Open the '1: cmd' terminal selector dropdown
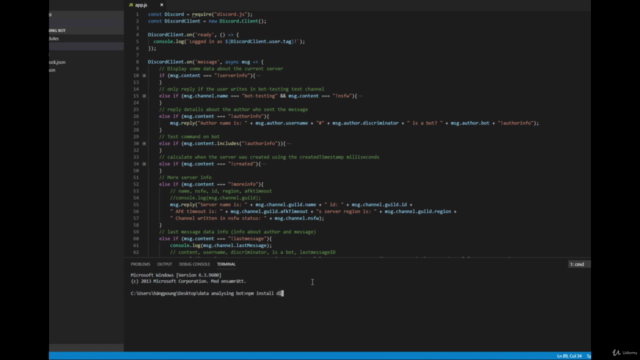Image resolution: width=640 pixels, height=360 pixels. point(579,264)
